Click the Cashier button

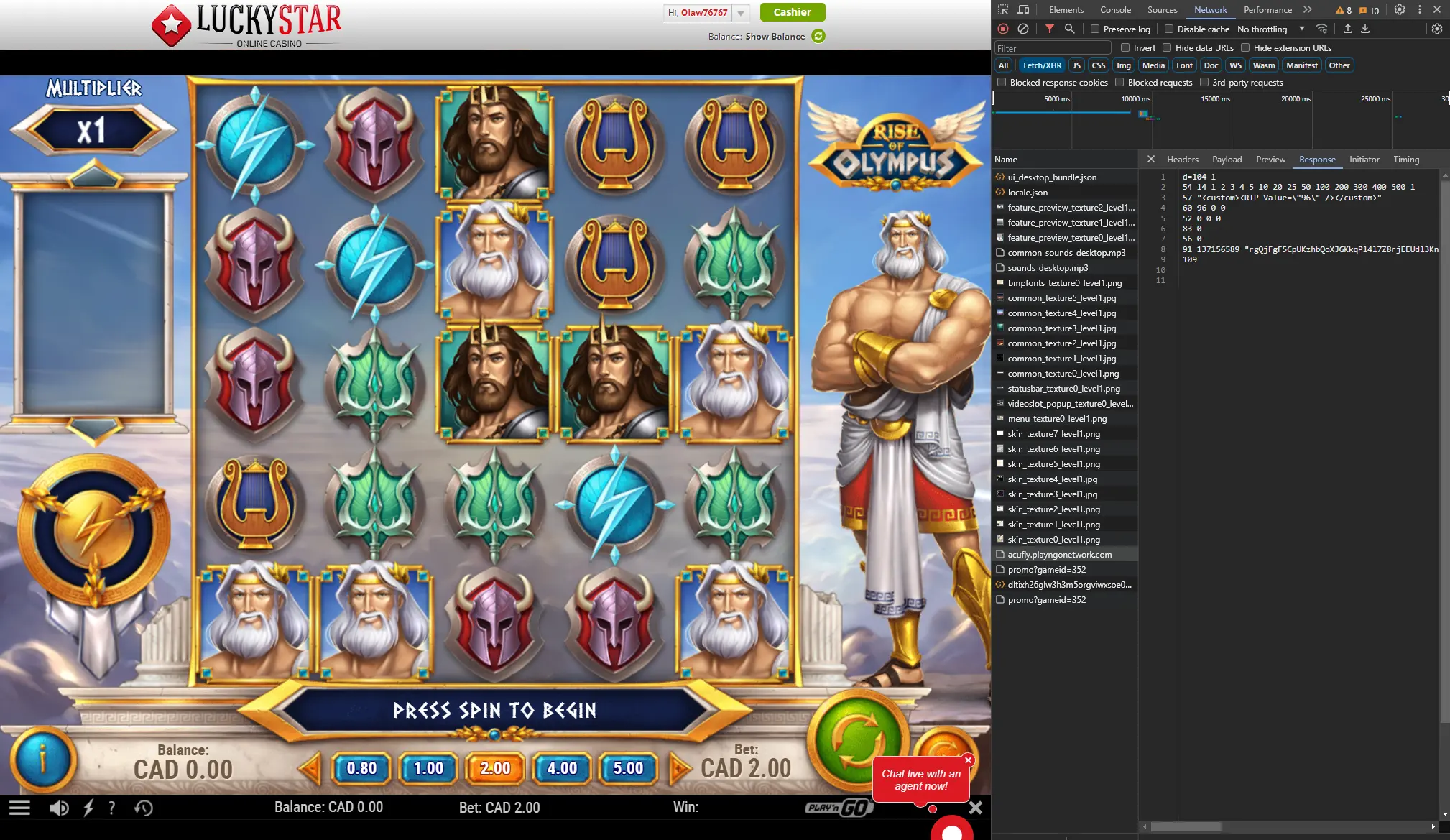(x=793, y=12)
